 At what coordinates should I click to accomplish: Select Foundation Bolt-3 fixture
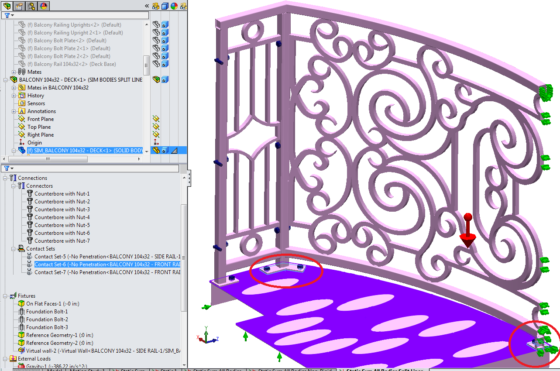pyautogui.click(x=47, y=327)
